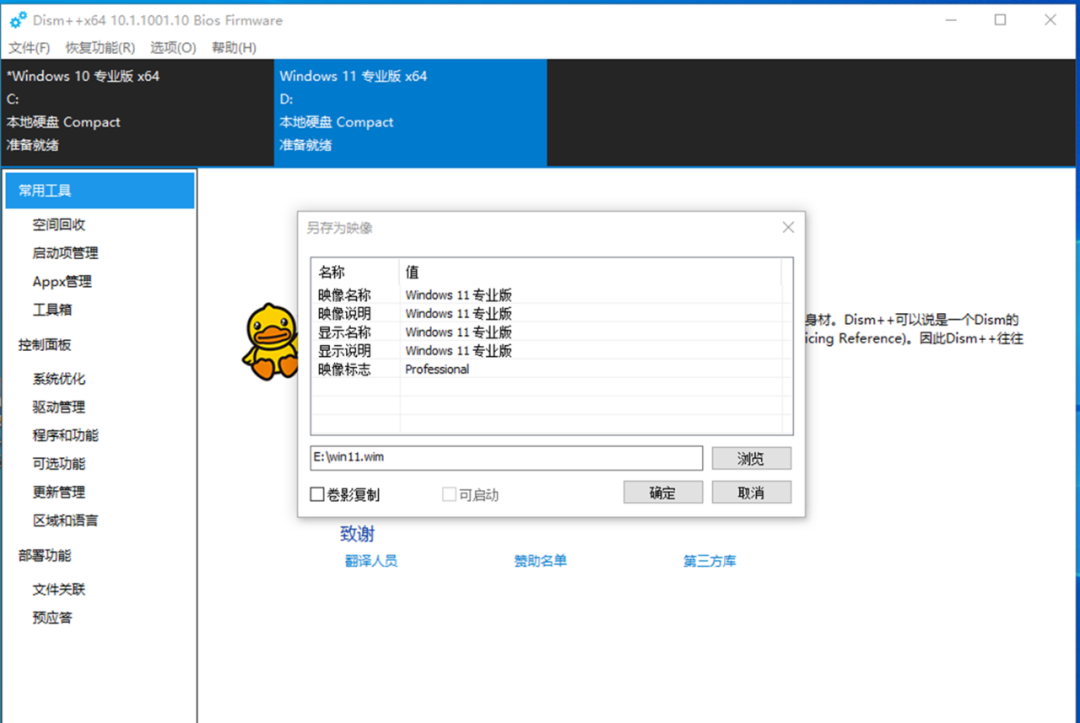Viewport: 1080px width, 723px height.
Task: Click the E:\win11.wim path field
Action: [x=506, y=458]
